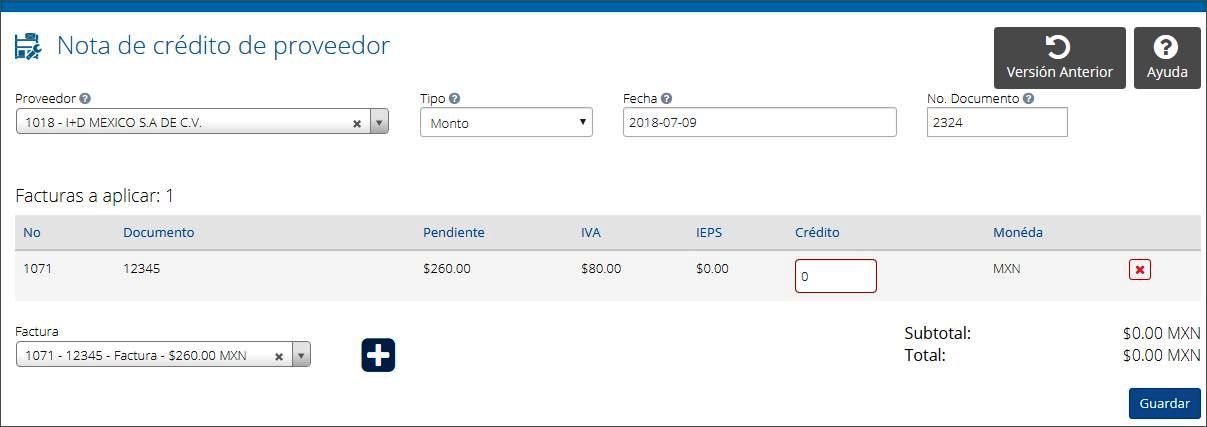Click the Guardar button
Image resolution: width=1207 pixels, height=427 pixels.
(x=1165, y=403)
